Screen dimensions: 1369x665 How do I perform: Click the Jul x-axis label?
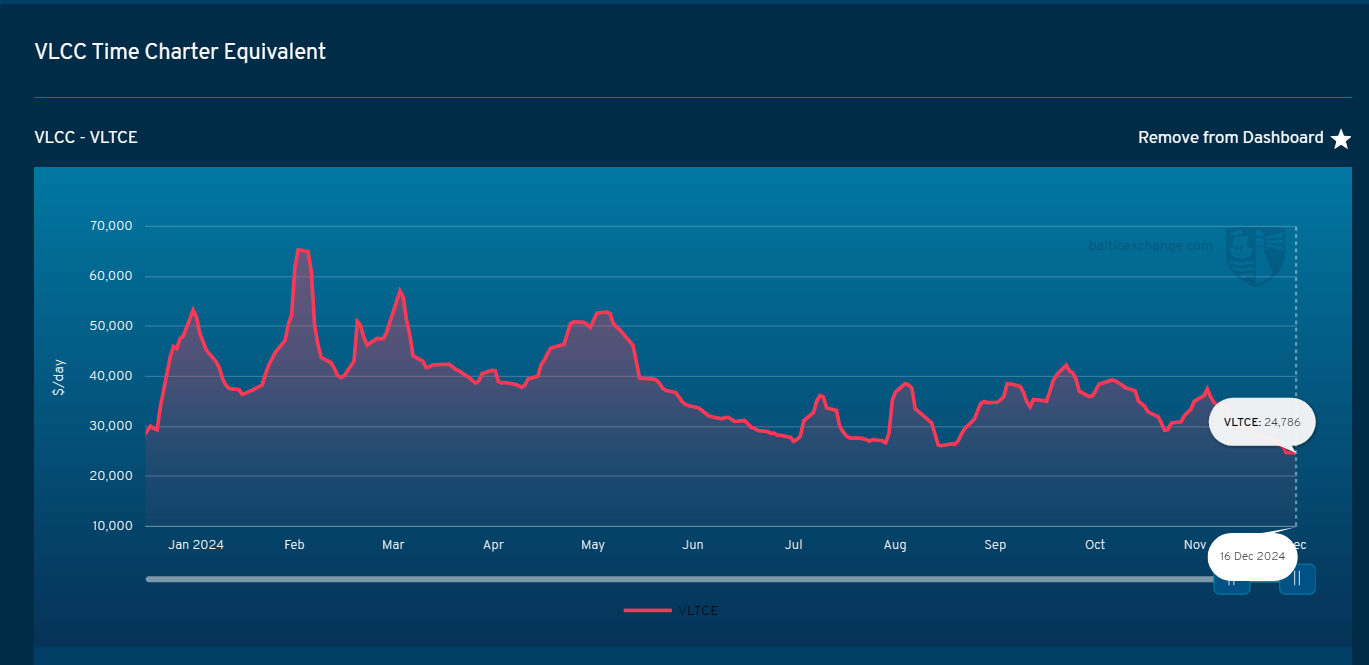click(794, 545)
